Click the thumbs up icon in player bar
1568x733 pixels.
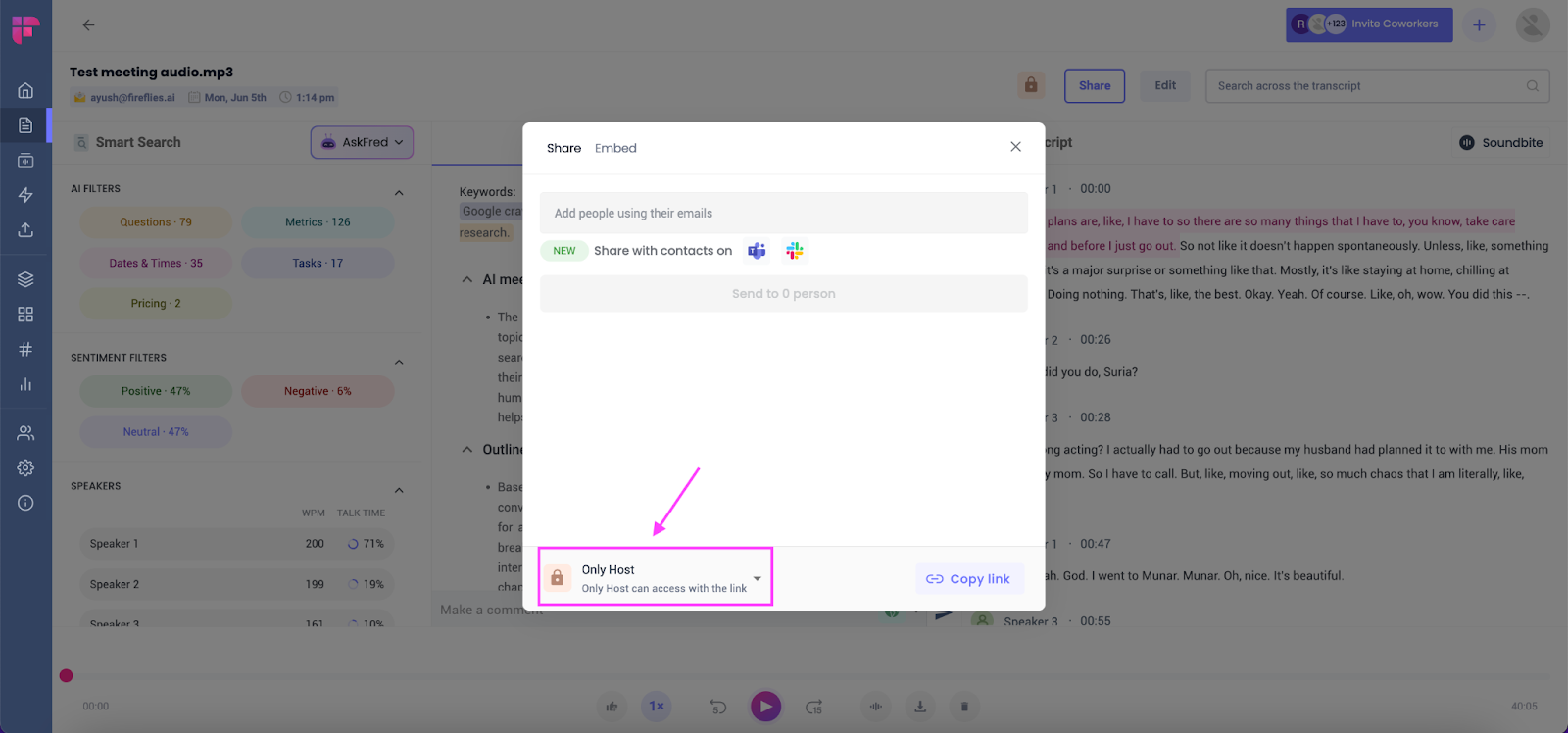(612, 706)
